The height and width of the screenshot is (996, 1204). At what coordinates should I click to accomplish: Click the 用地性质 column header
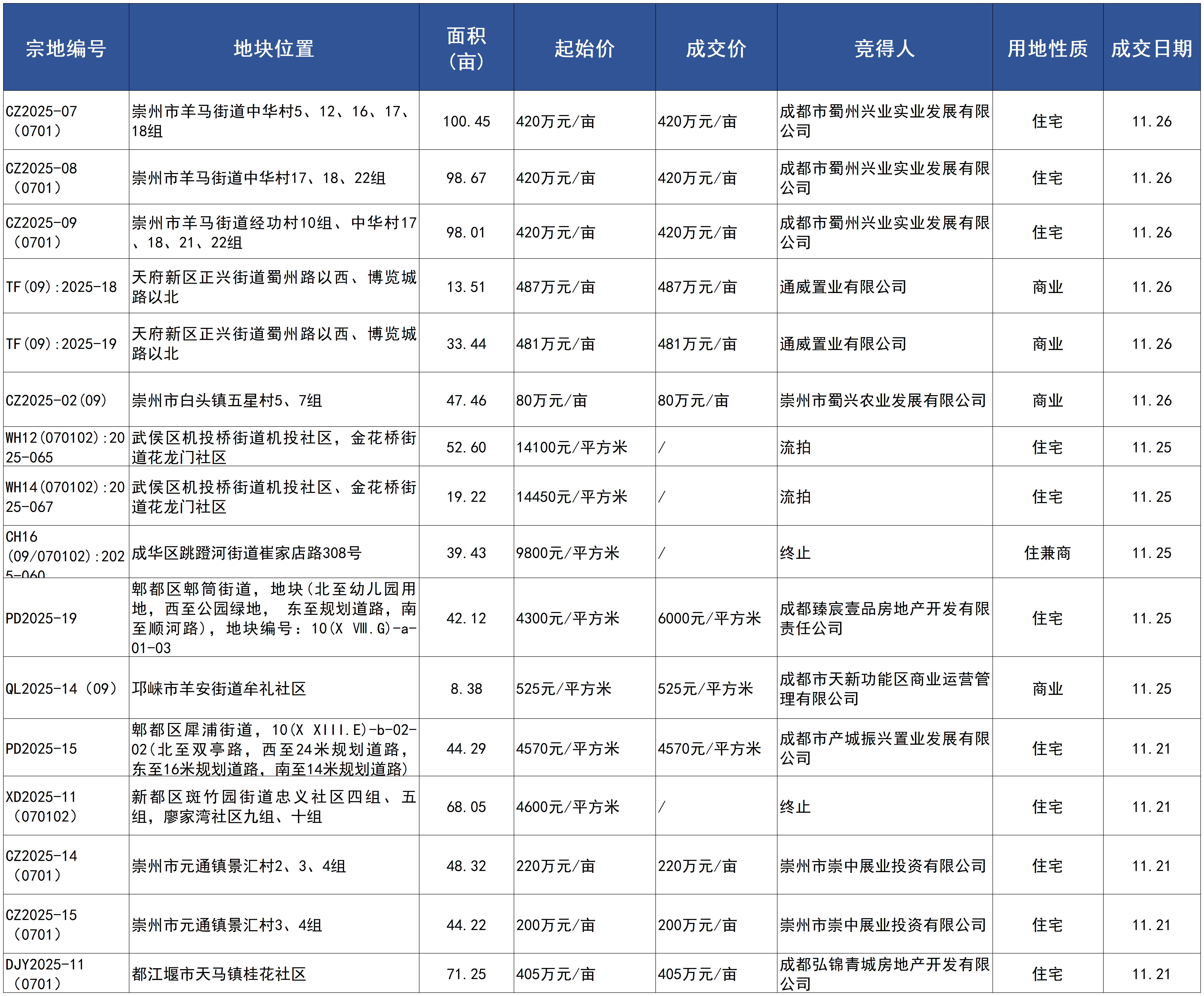click(1047, 48)
